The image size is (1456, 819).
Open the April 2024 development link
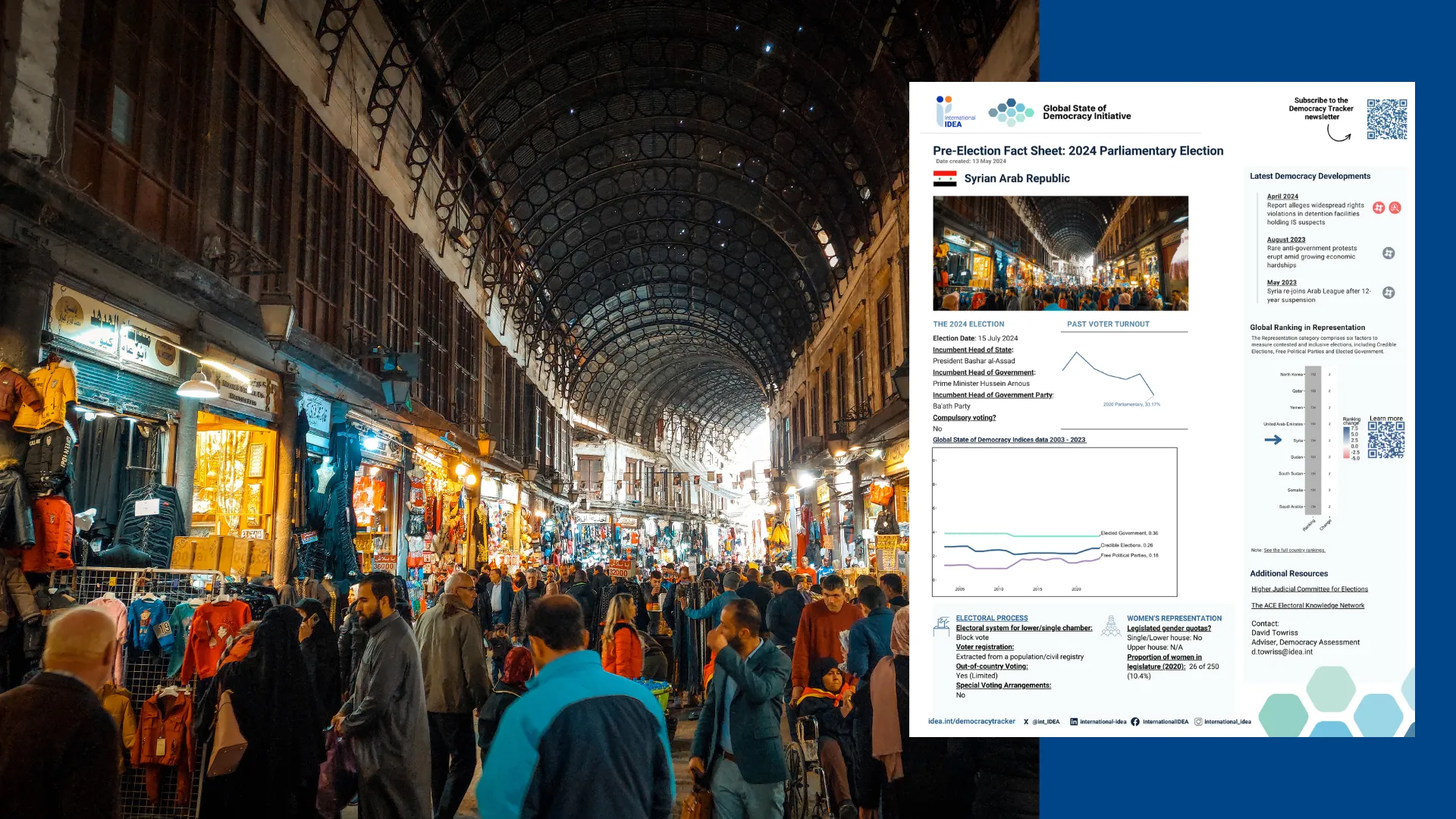click(x=1282, y=196)
